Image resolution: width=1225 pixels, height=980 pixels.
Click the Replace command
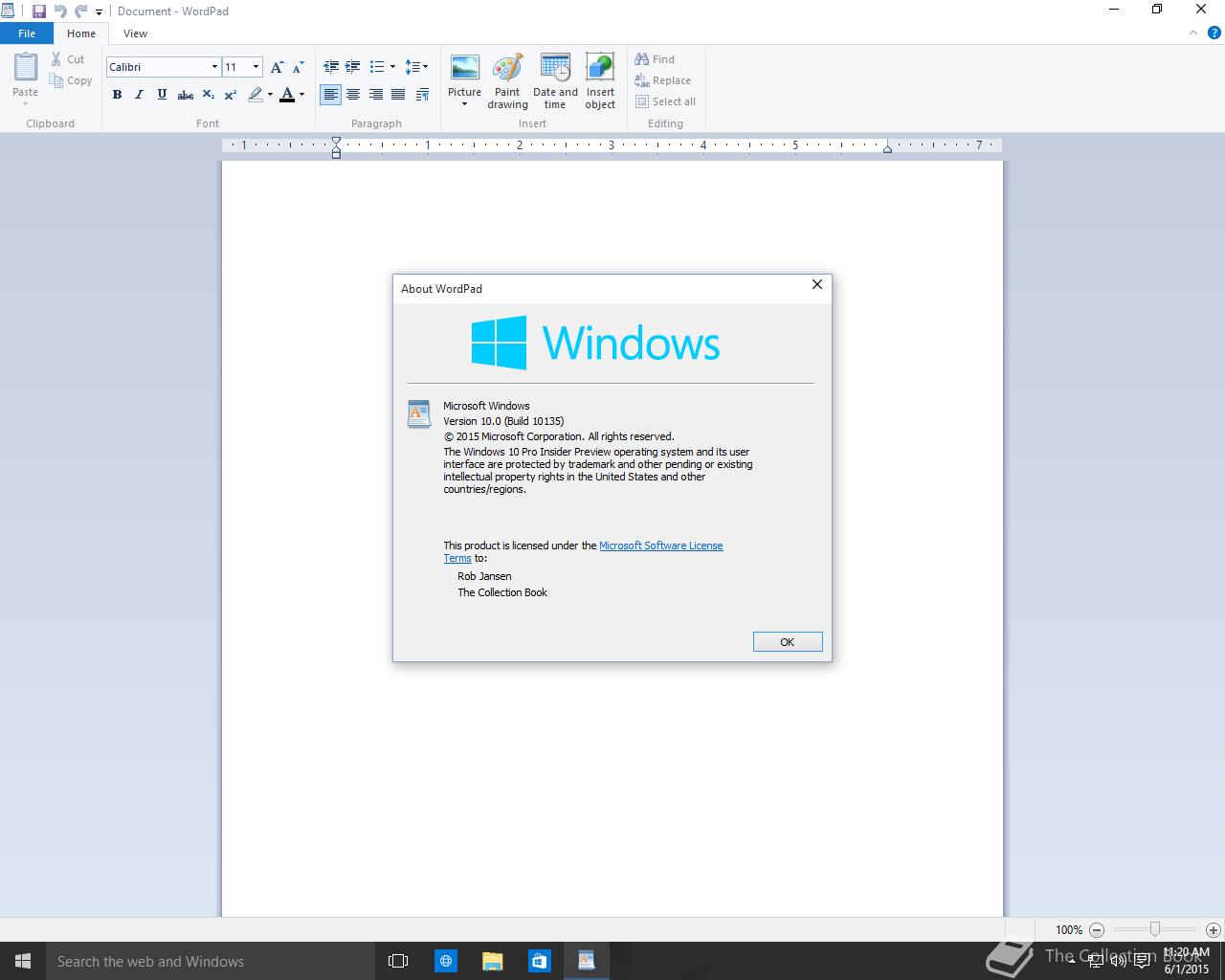[662, 81]
